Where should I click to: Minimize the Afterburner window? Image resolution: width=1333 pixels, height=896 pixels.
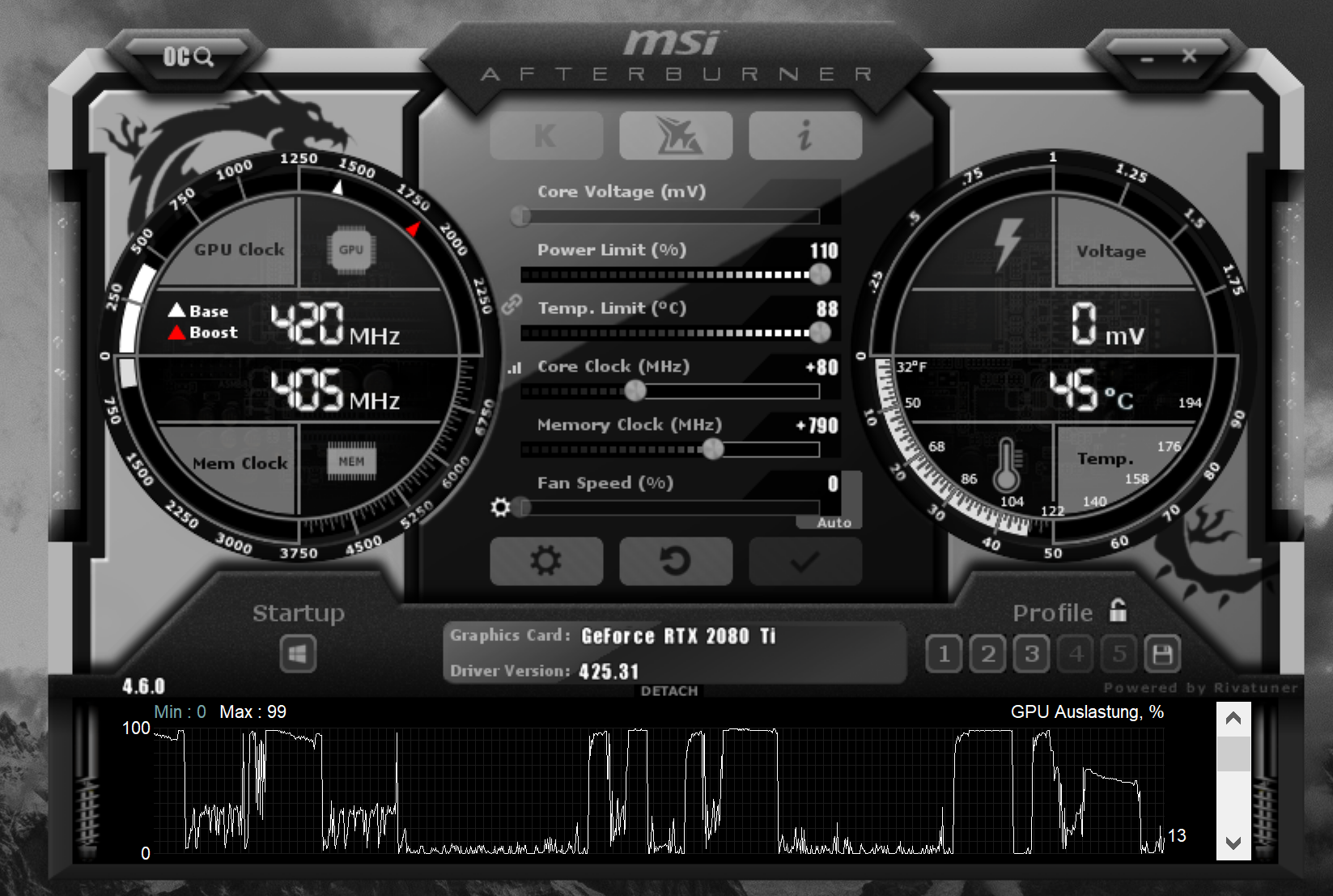[1147, 58]
